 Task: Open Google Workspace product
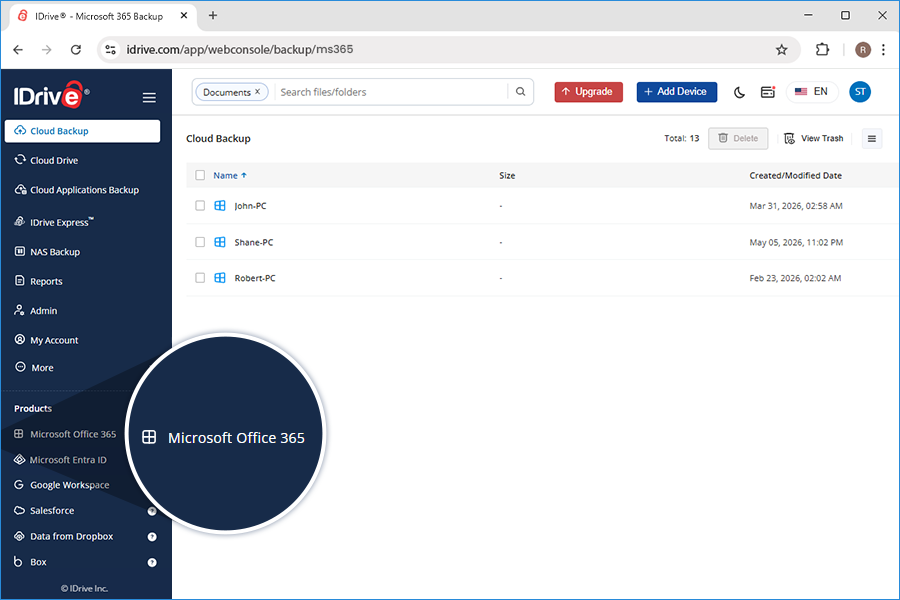61,485
